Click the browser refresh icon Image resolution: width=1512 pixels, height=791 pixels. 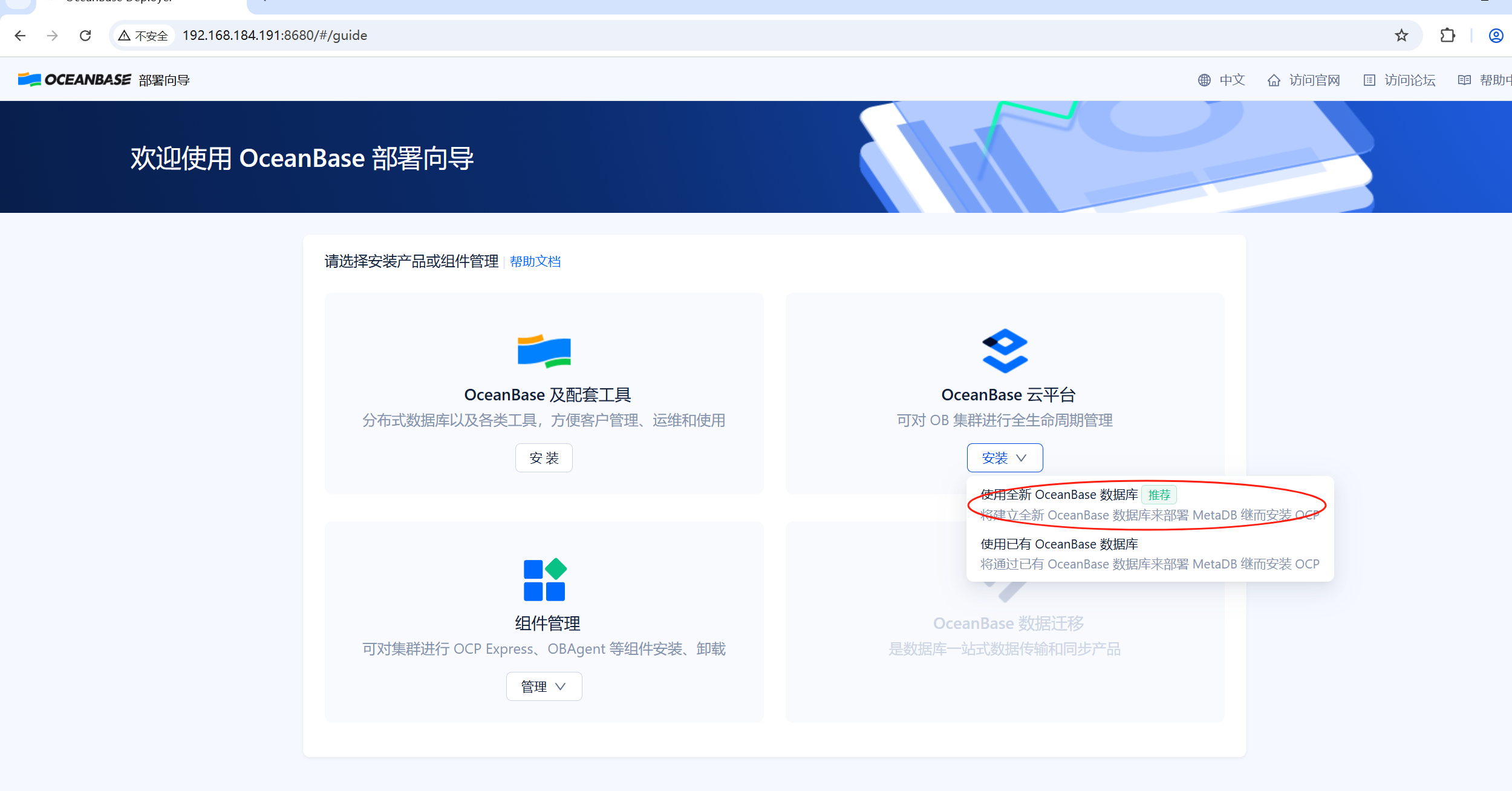pos(85,35)
